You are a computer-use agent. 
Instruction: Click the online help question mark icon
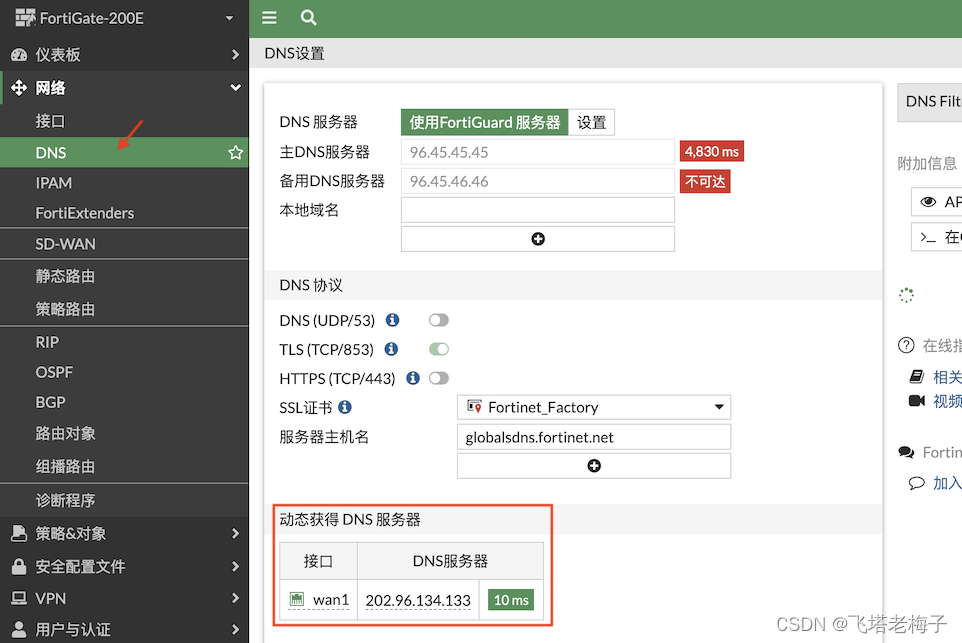pyautogui.click(x=906, y=345)
